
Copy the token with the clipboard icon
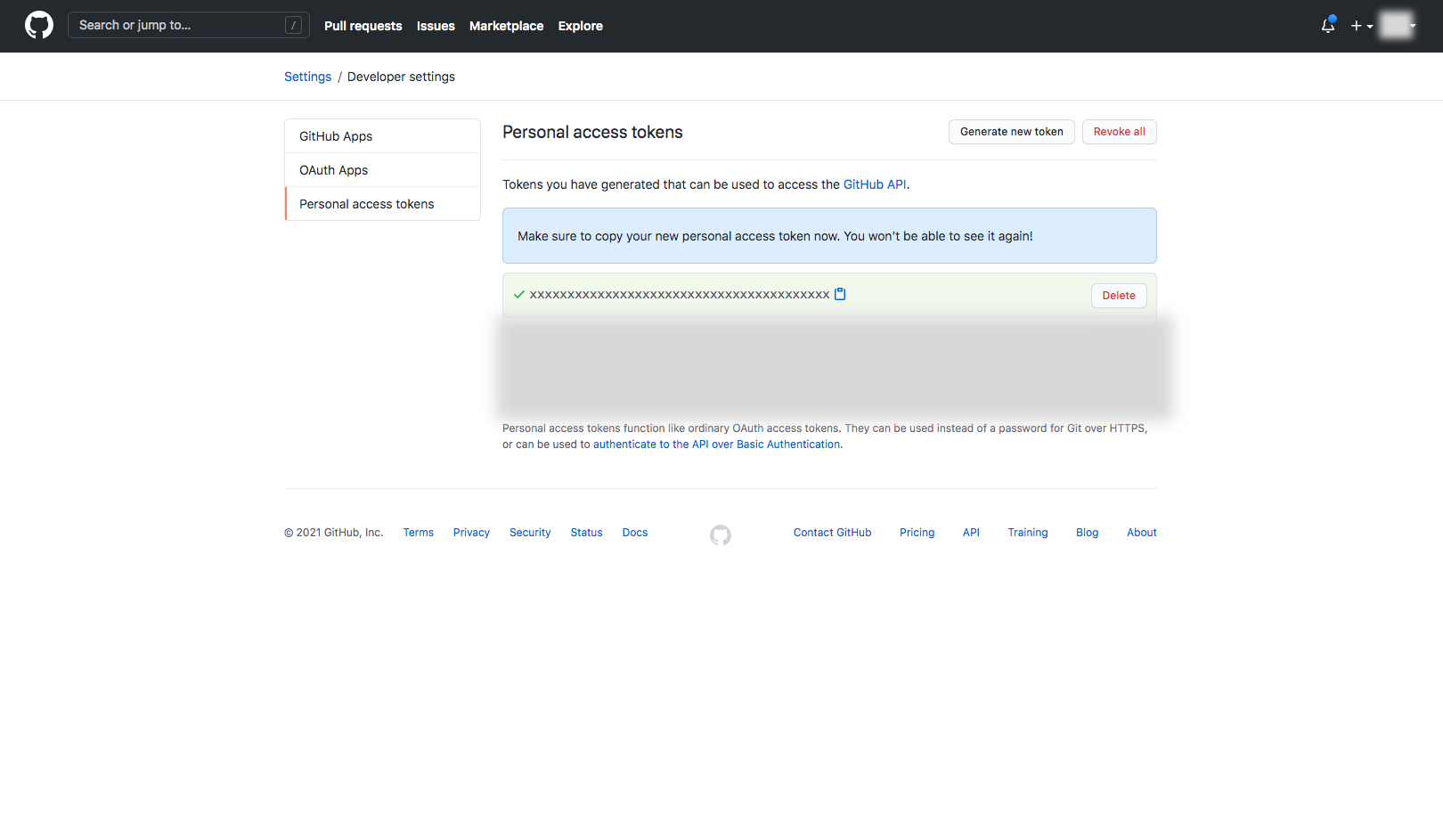840,294
